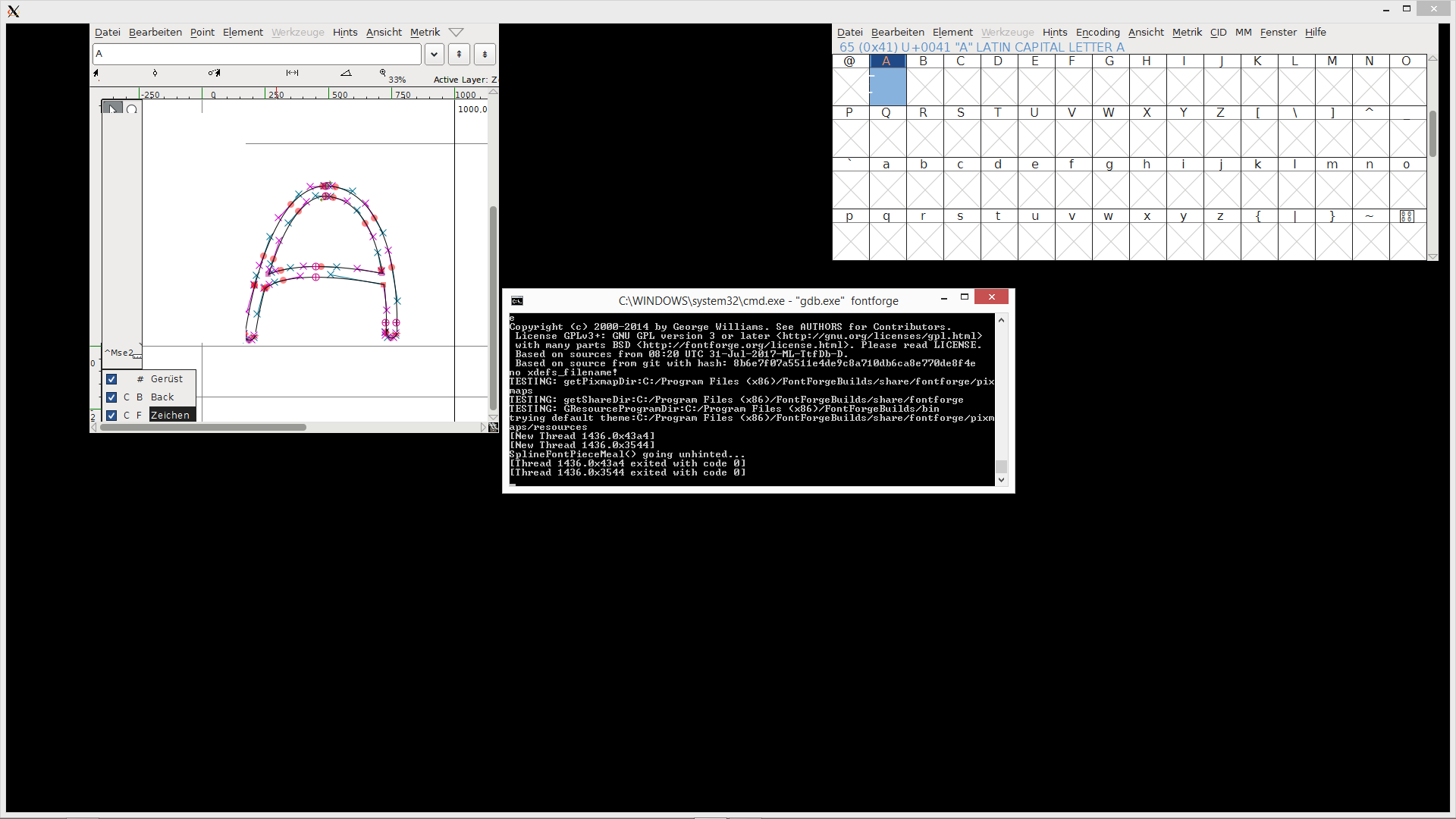Select the magnify tool next to the pointer

[x=132, y=109]
